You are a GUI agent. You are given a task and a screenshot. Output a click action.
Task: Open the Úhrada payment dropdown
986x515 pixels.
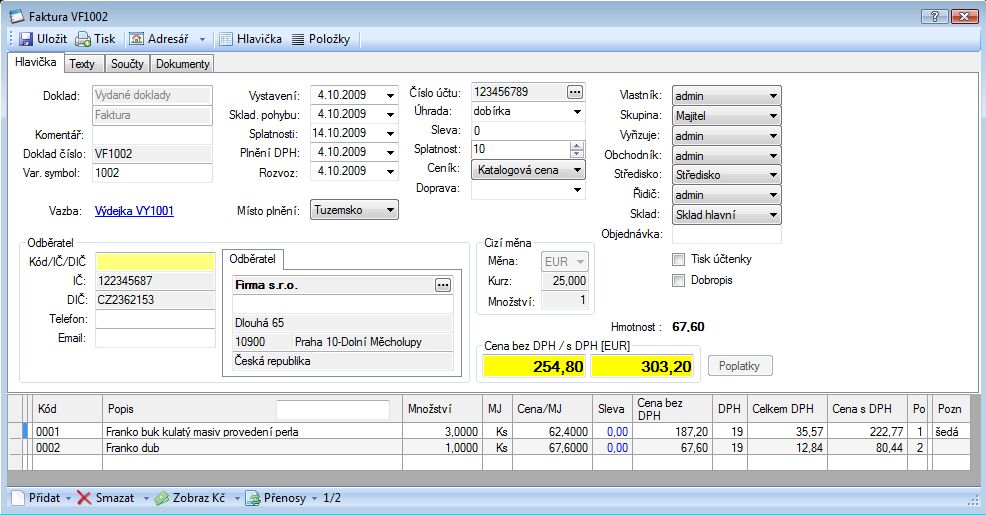tap(577, 112)
